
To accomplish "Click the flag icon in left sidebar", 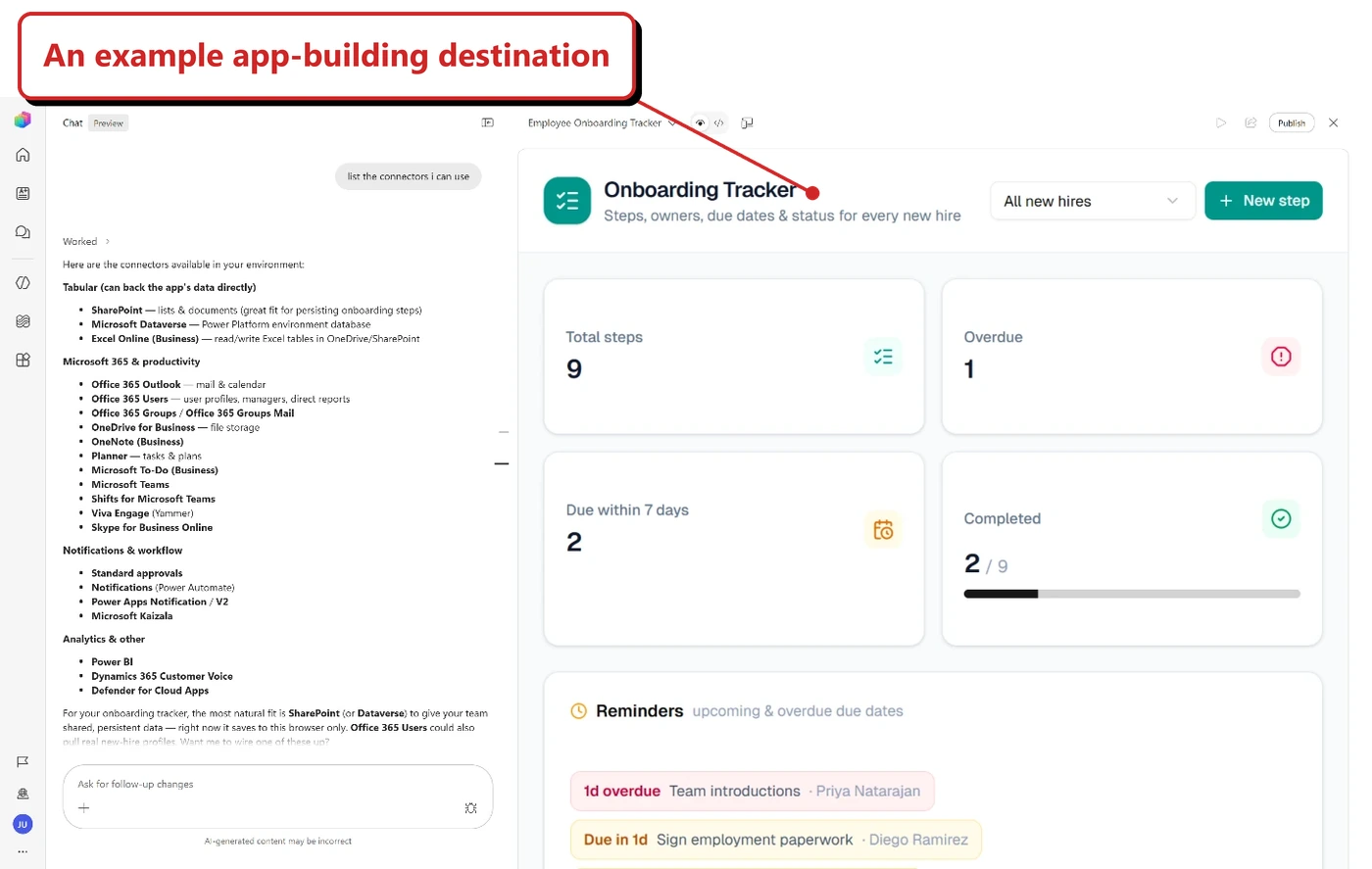I will pos(23,761).
